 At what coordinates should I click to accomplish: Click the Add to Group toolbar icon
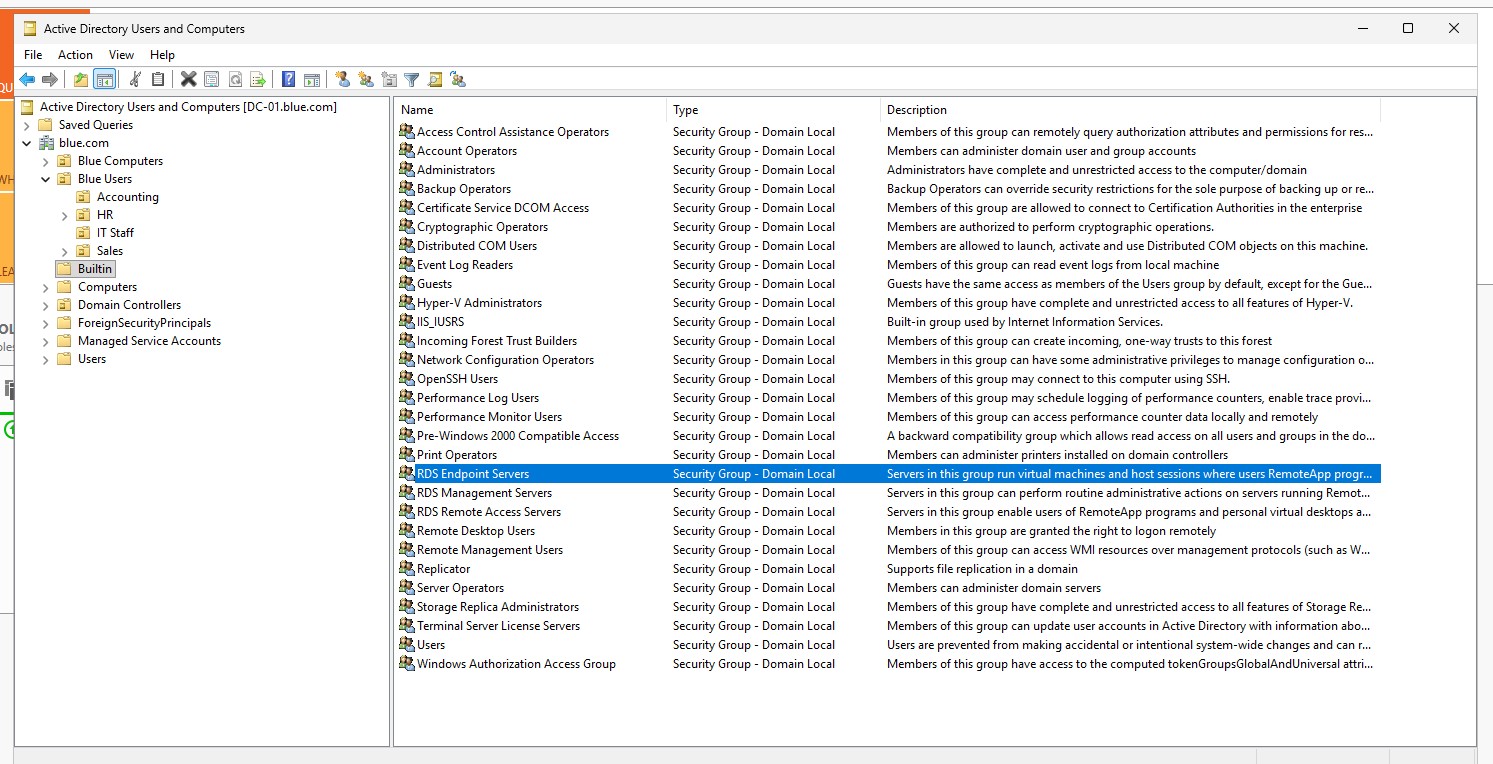[458, 80]
